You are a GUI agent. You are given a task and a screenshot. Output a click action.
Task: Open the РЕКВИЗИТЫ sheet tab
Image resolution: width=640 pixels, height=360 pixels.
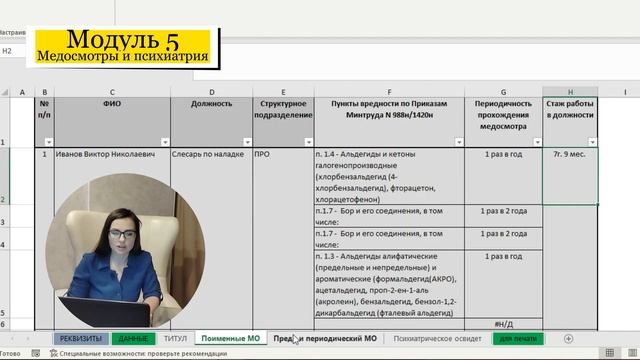81,338
